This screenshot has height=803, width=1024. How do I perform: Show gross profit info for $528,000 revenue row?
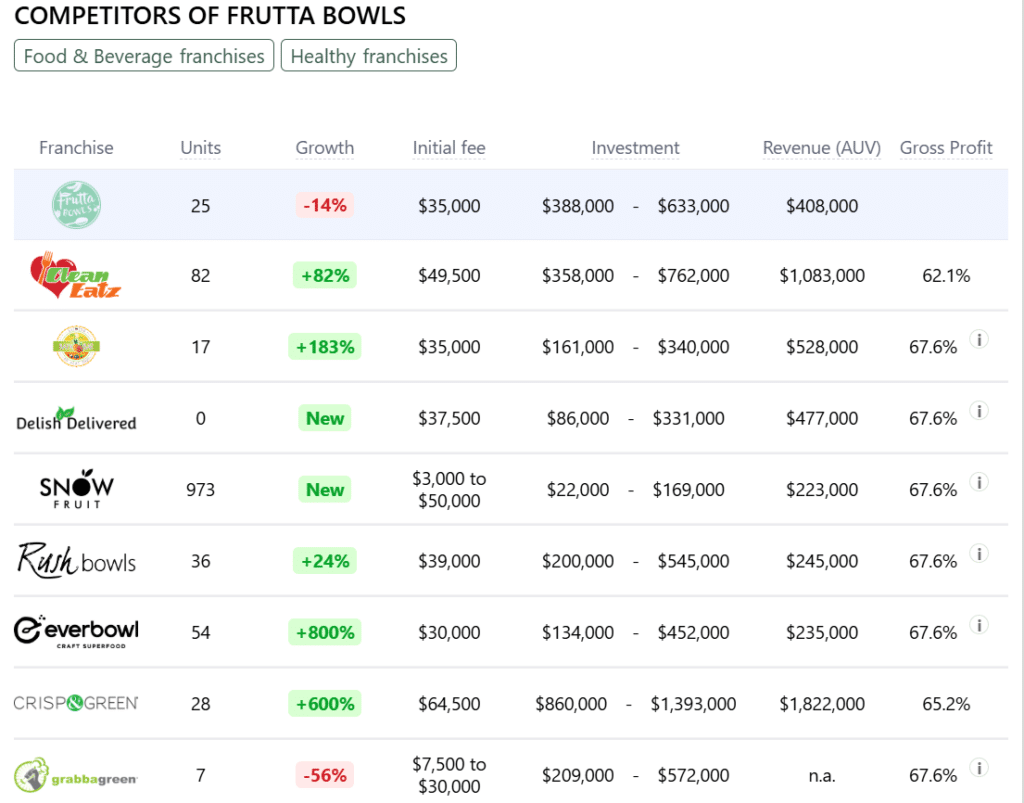979,339
